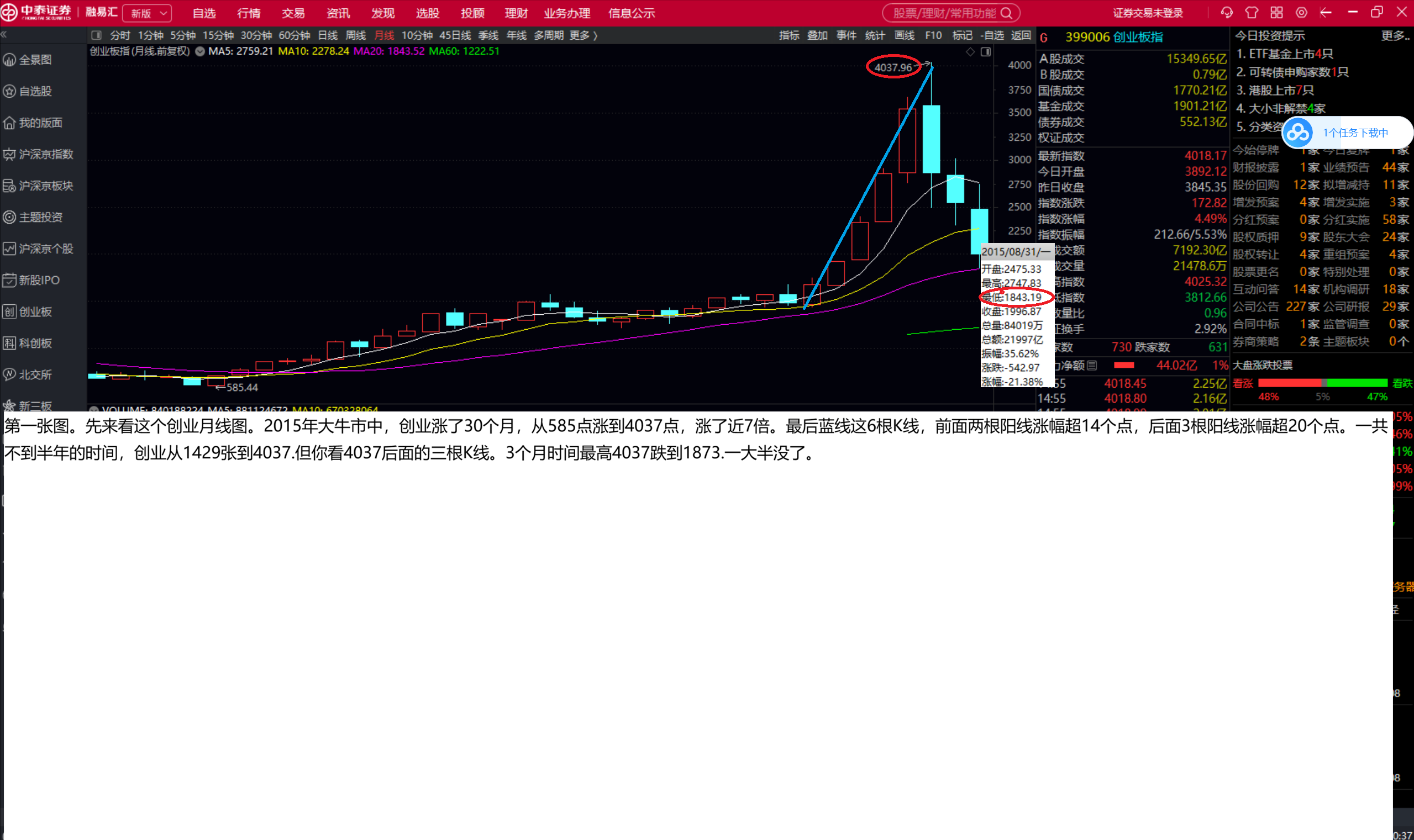1414x840 pixels.
Task: Click the back arrow icon in title bar
Action: (1326, 13)
